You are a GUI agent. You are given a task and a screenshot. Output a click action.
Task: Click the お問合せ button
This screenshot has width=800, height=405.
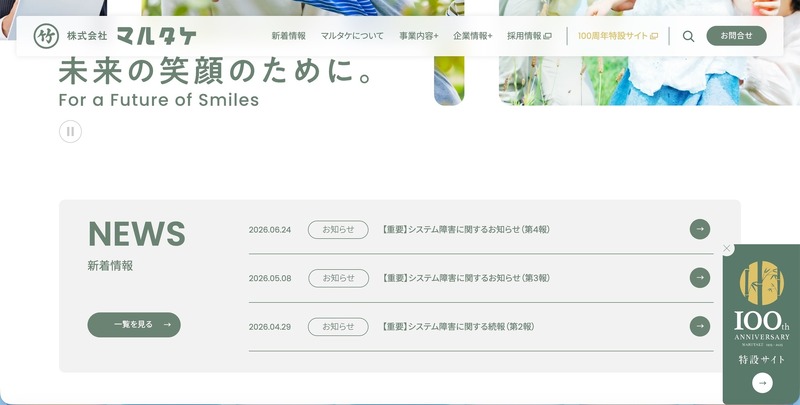click(x=736, y=36)
